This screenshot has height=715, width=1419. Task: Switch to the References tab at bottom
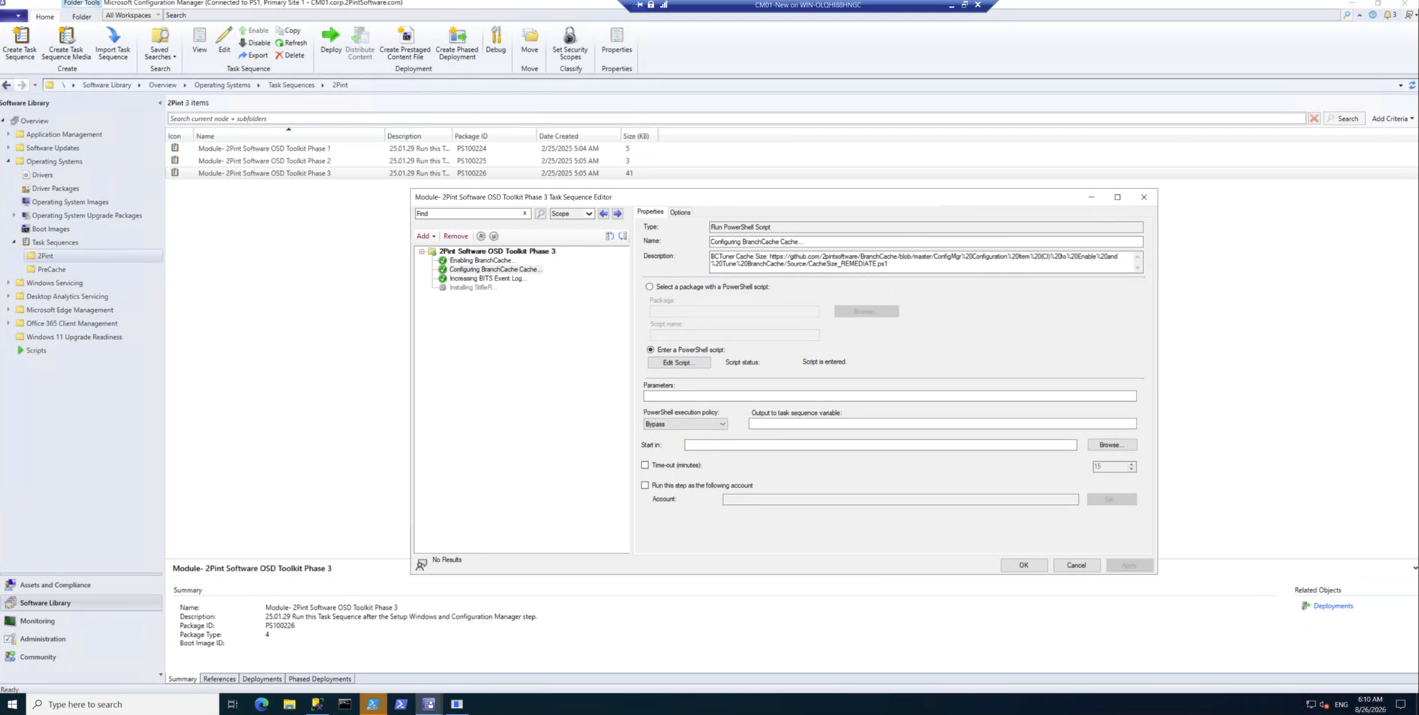[219, 679]
